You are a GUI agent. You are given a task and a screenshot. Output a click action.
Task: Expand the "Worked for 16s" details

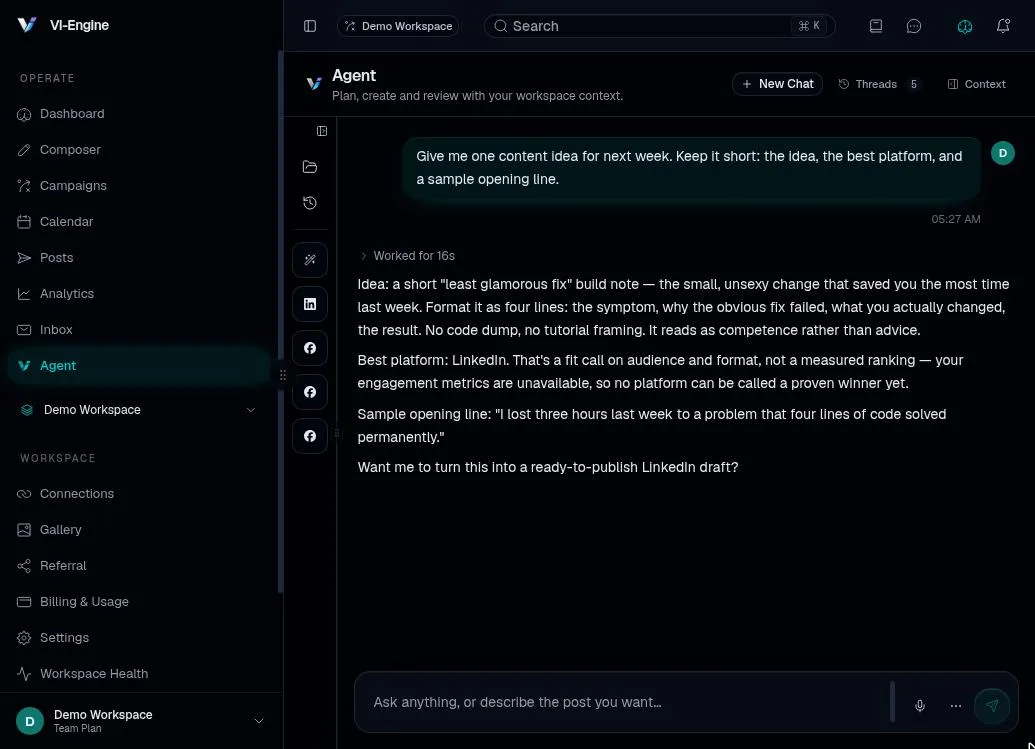pyautogui.click(x=407, y=255)
